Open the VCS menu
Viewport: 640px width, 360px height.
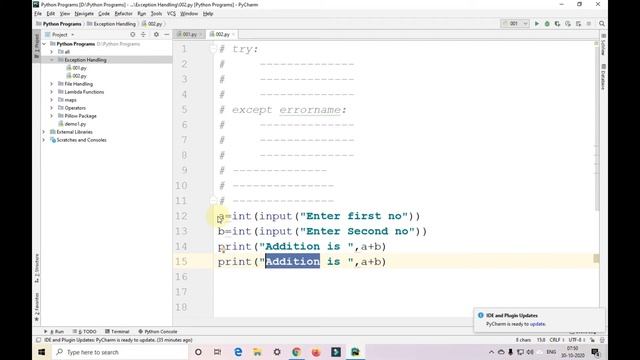click(171, 13)
